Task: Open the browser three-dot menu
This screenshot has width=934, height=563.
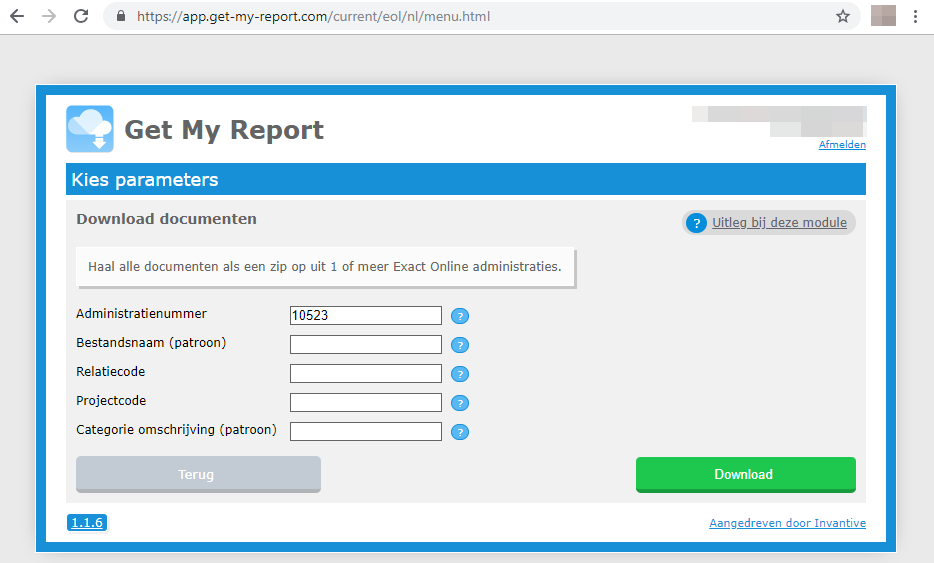Action: pos(916,16)
